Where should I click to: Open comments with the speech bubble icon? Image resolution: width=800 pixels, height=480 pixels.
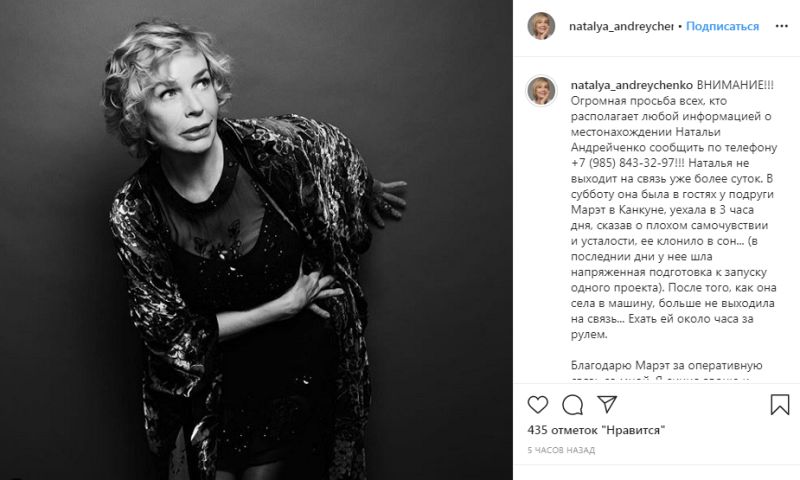click(x=572, y=405)
